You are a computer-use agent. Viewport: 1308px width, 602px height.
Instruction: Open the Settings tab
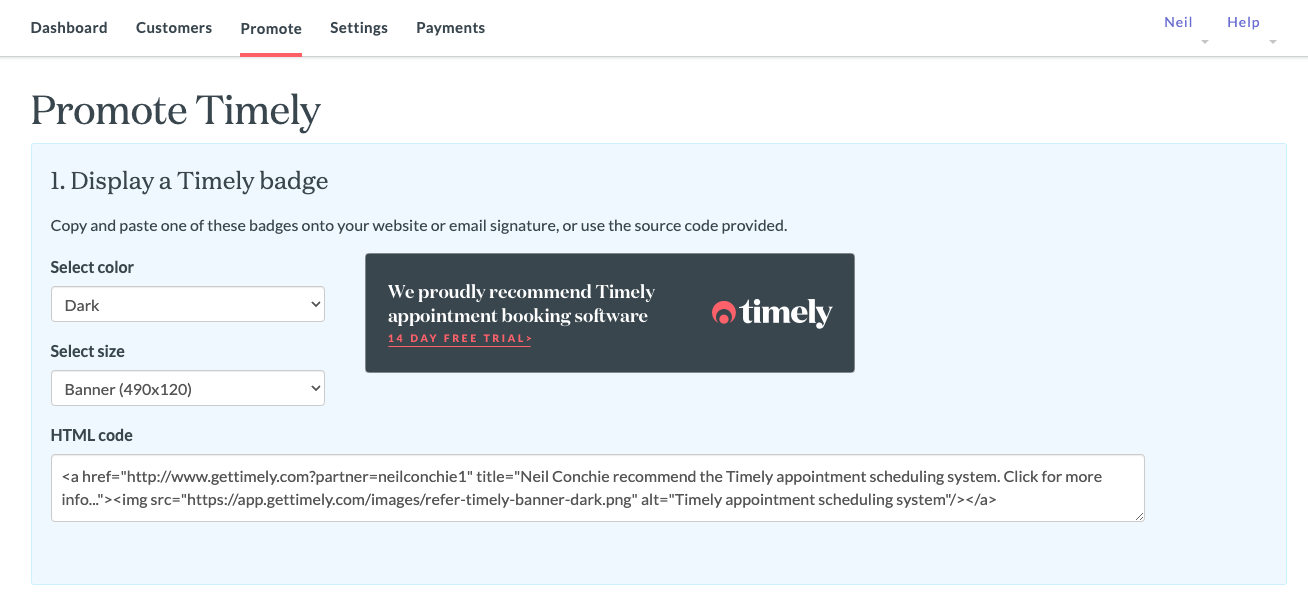359,28
